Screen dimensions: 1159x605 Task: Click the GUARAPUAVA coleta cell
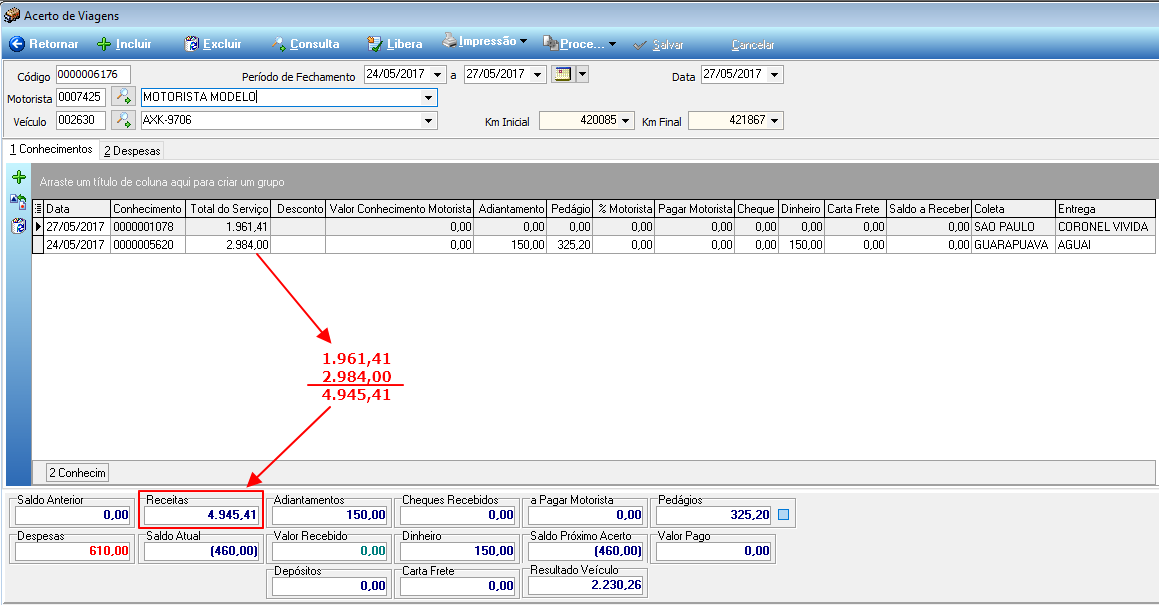[x=1013, y=244]
